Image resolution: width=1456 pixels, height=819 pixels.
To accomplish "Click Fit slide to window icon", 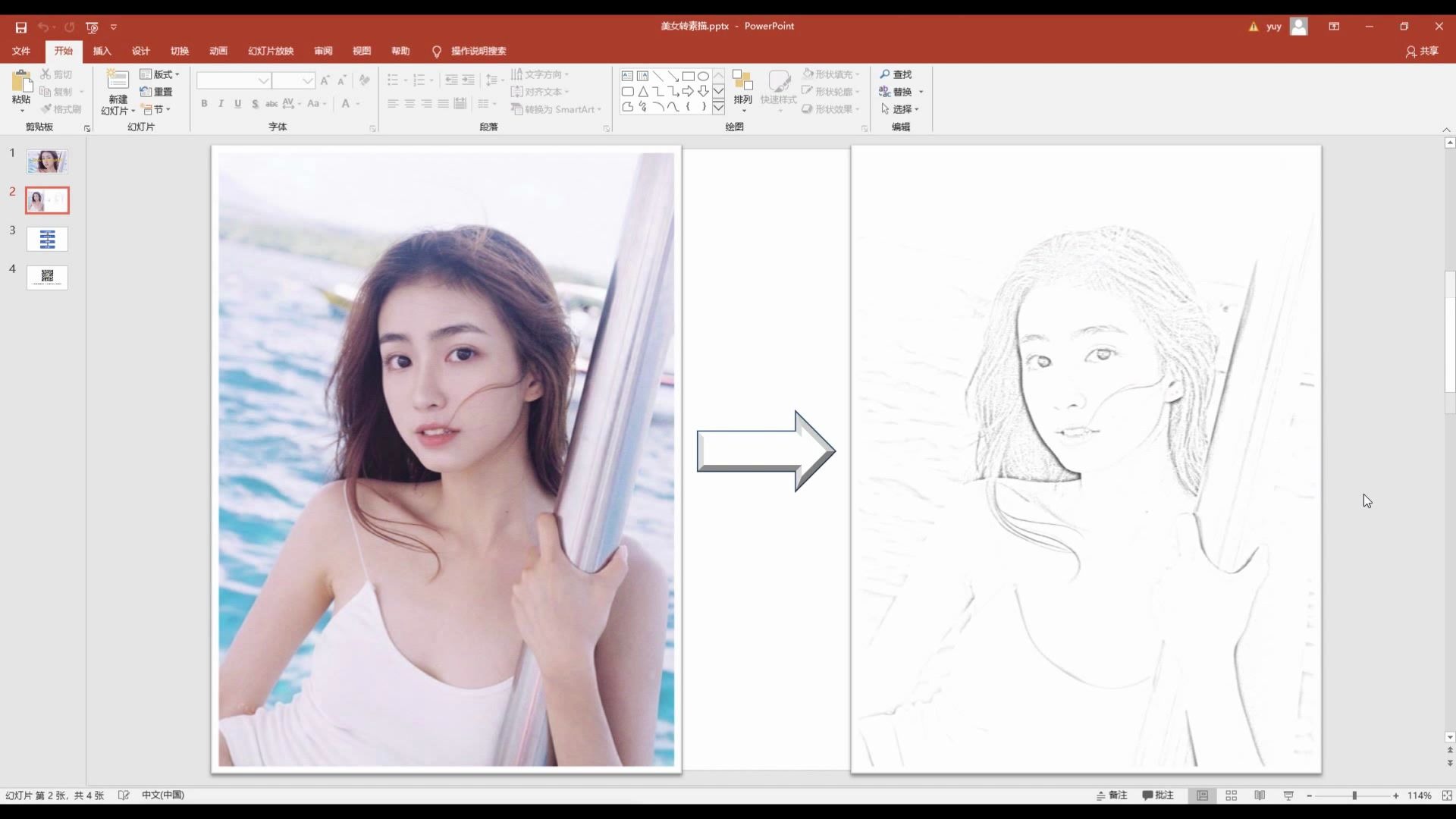I will point(1447,795).
